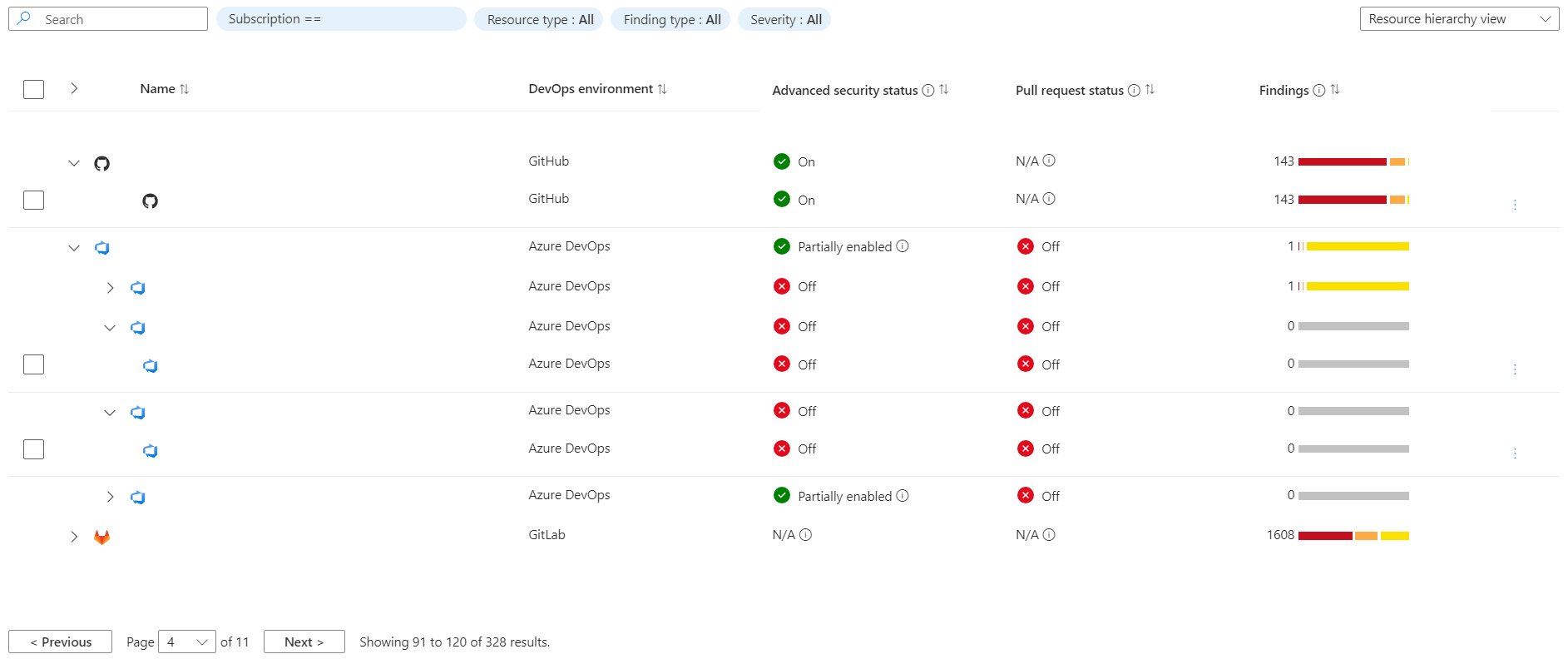Viewport: 1568px width, 664px height.
Task: Check the last Azure DevOps row checkbox
Action: pyautogui.click(x=33, y=449)
